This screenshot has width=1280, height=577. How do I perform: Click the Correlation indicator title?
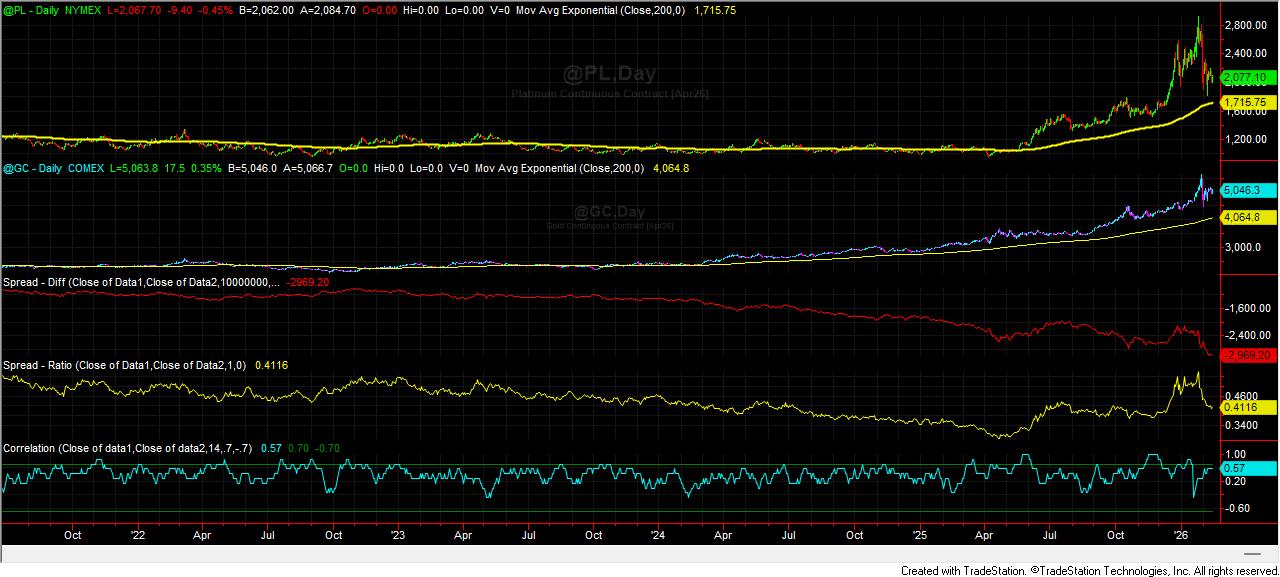(128, 448)
